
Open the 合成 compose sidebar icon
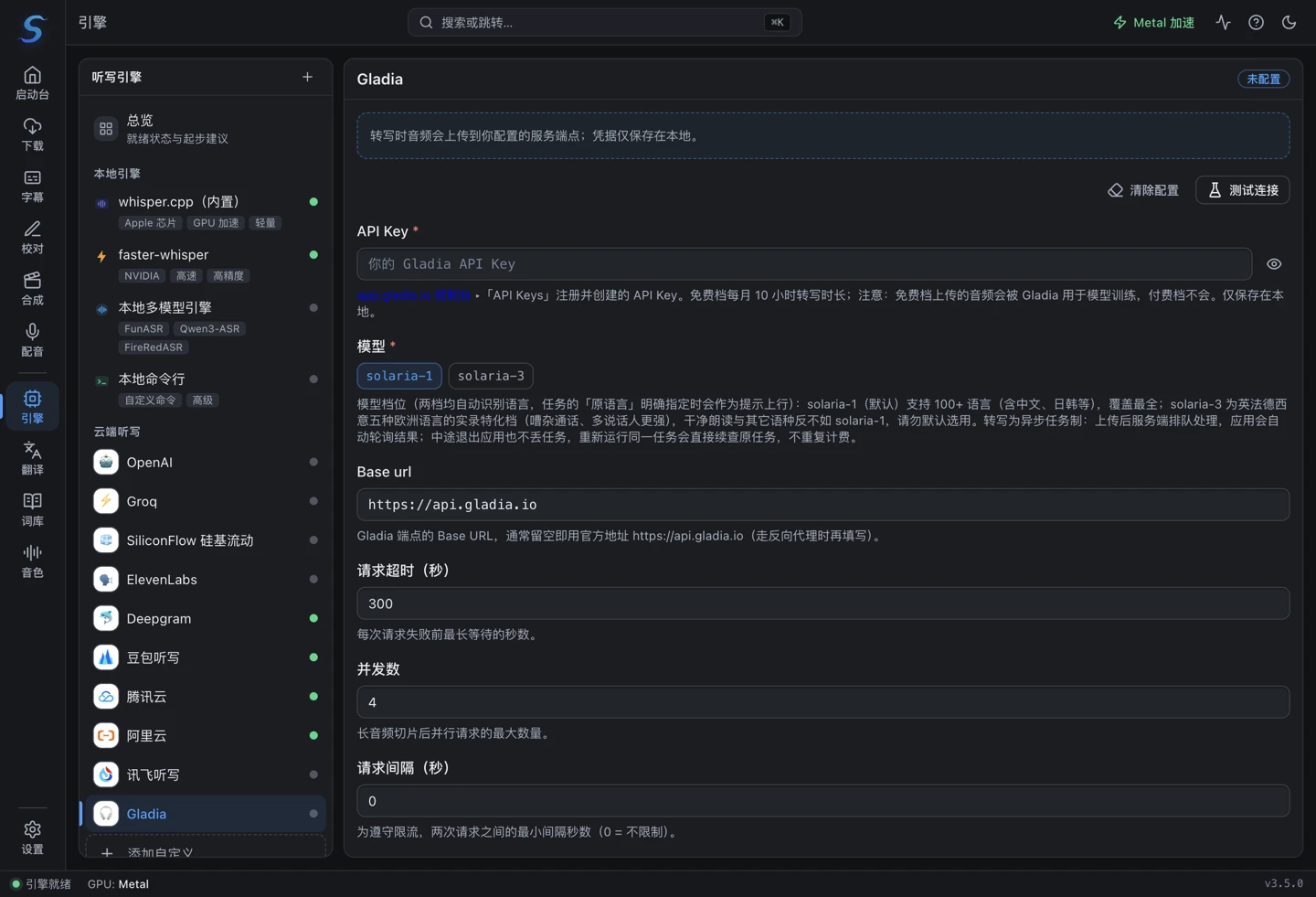tap(32, 288)
